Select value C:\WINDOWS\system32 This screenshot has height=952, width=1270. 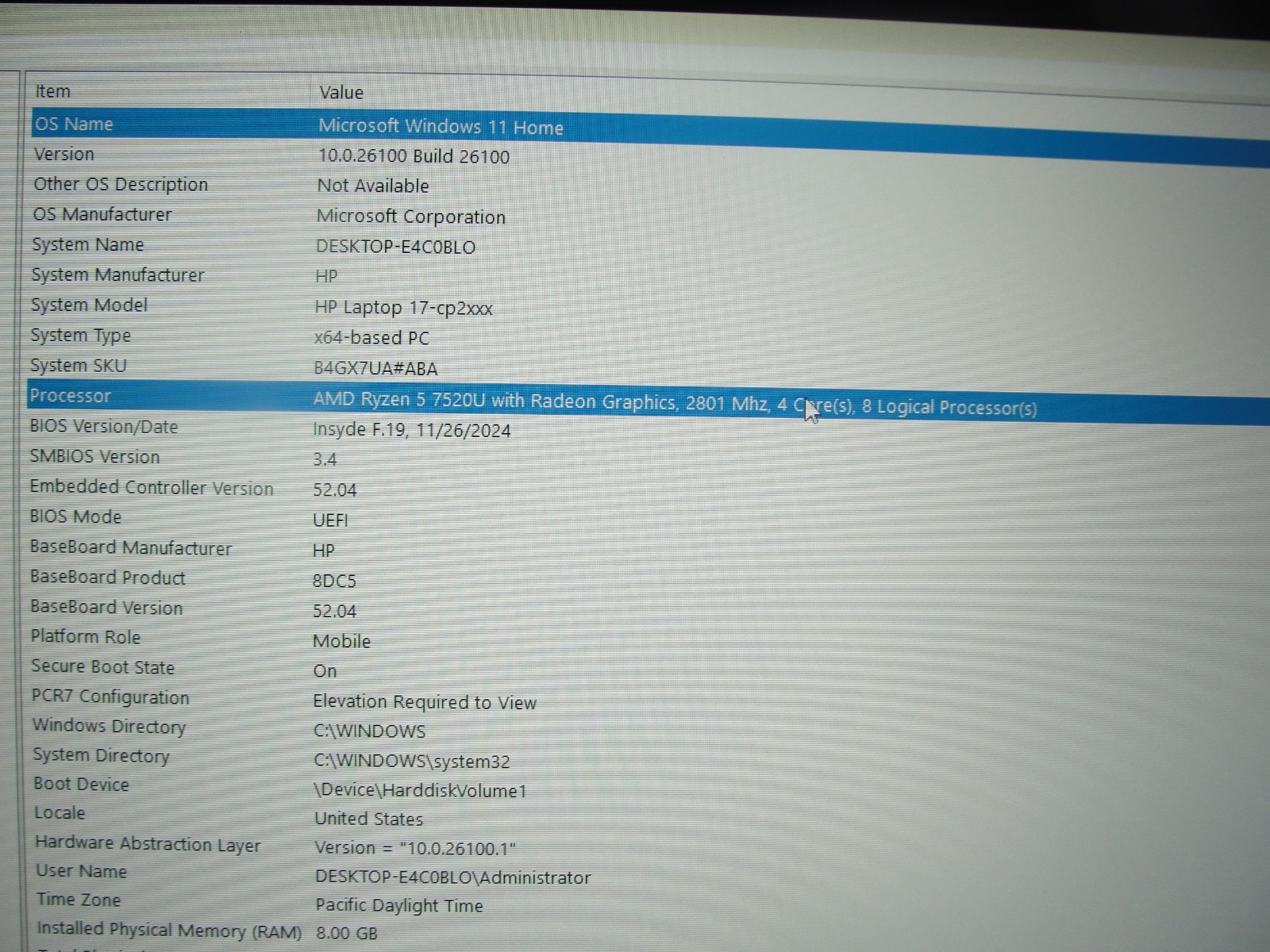point(411,762)
